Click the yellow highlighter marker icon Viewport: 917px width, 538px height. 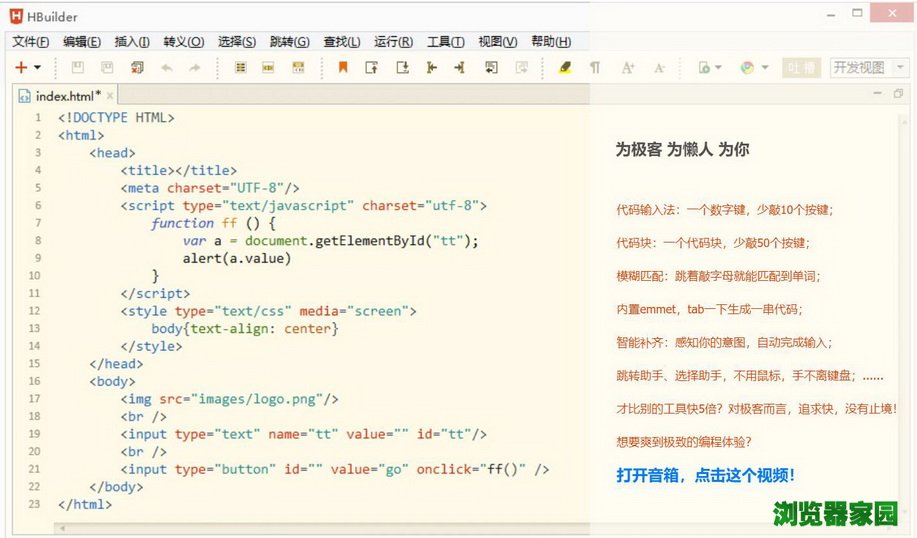point(565,68)
